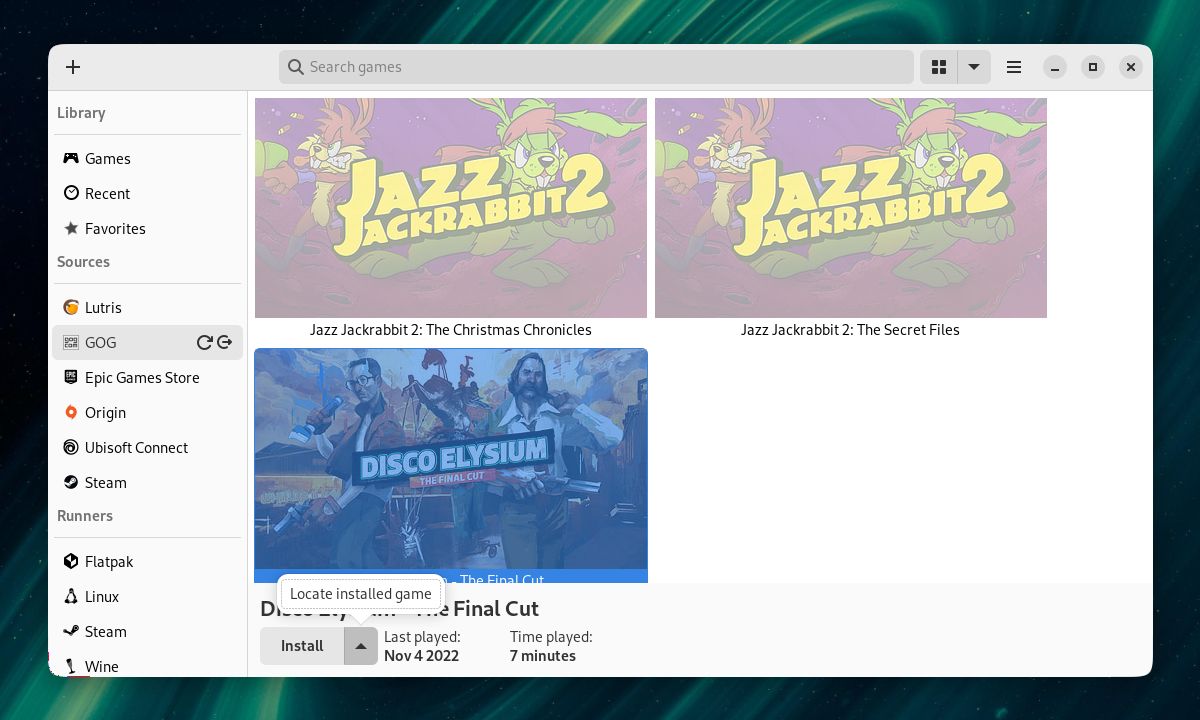Open Favorites in the library
1200x720 pixels.
115,228
